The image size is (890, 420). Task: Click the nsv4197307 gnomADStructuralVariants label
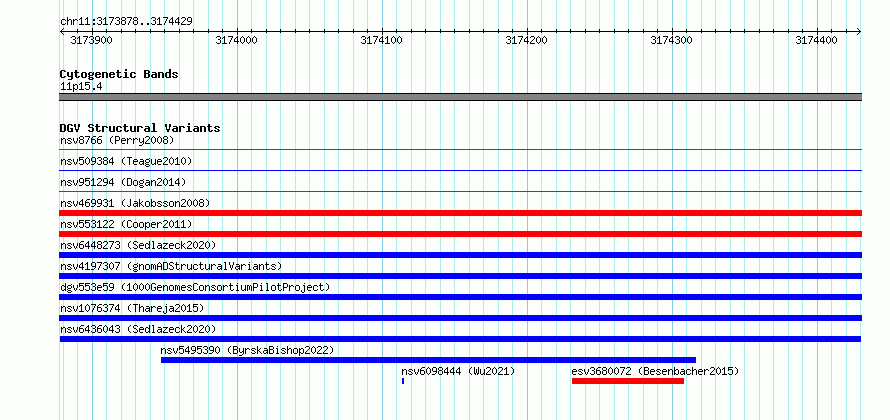click(x=171, y=266)
